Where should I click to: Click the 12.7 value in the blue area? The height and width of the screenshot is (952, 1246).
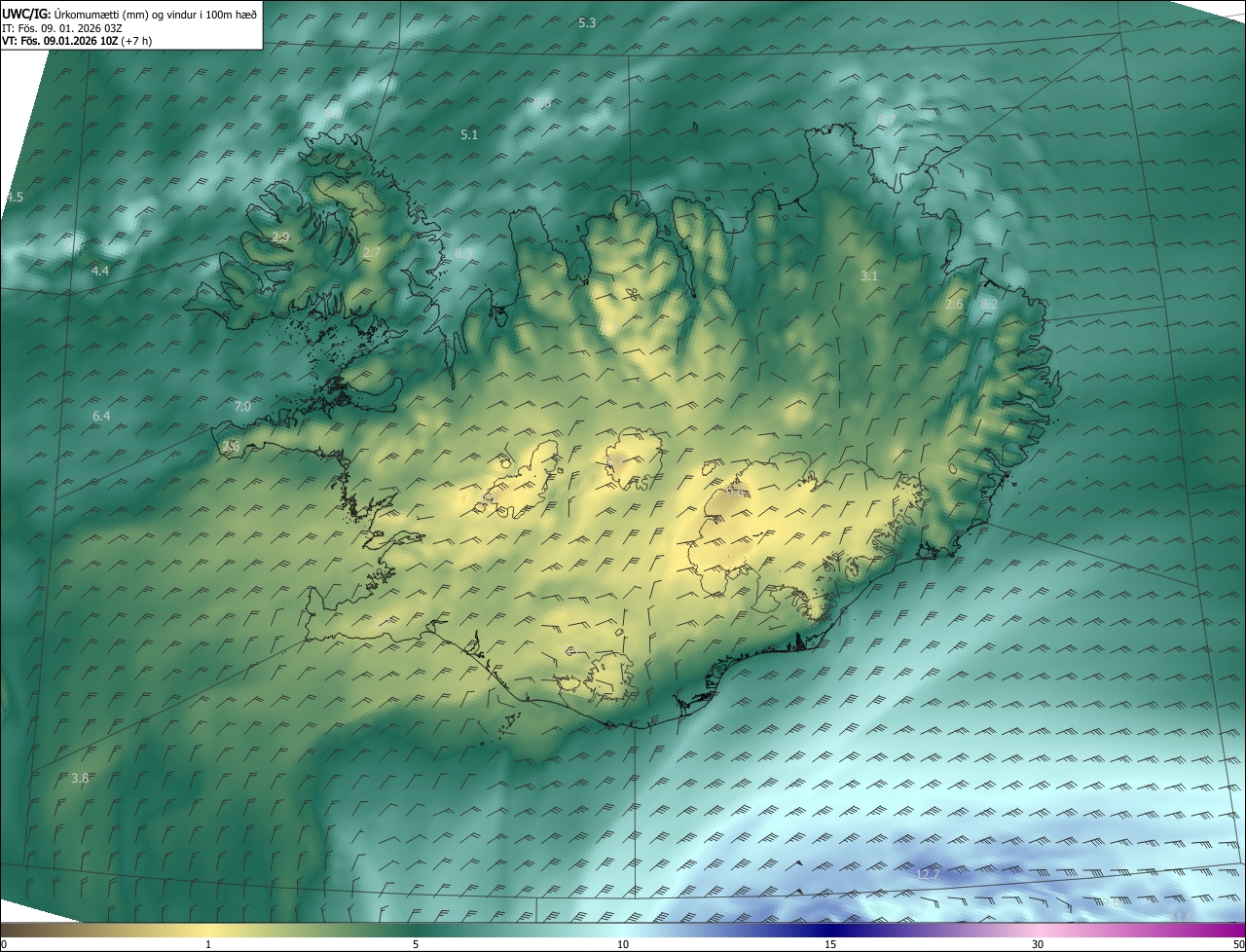pos(928,874)
